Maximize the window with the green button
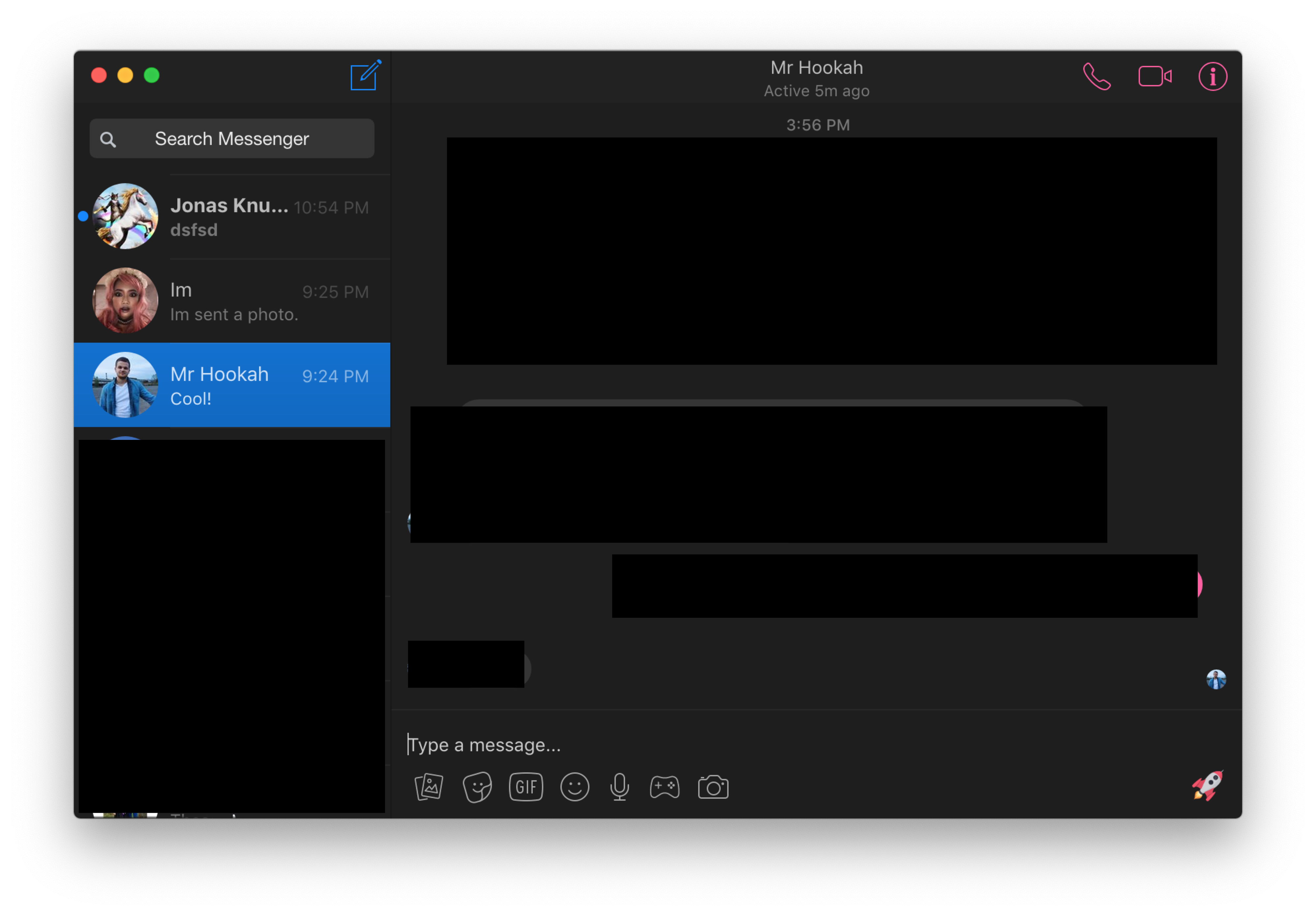This screenshot has width=1316, height=916. pyautogui.click(x=151, y=75)
